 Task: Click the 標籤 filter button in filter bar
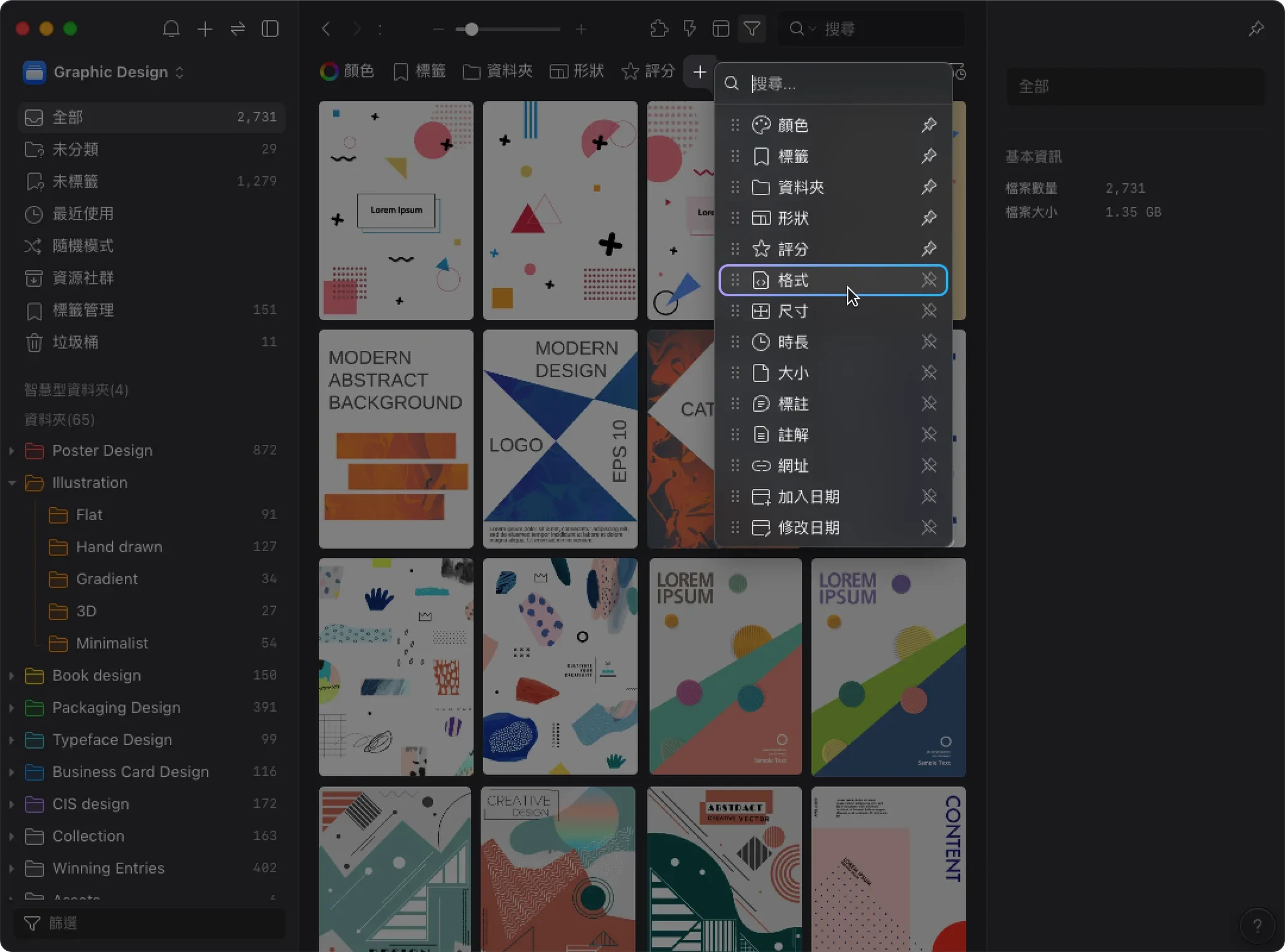(x=419, y=72)
